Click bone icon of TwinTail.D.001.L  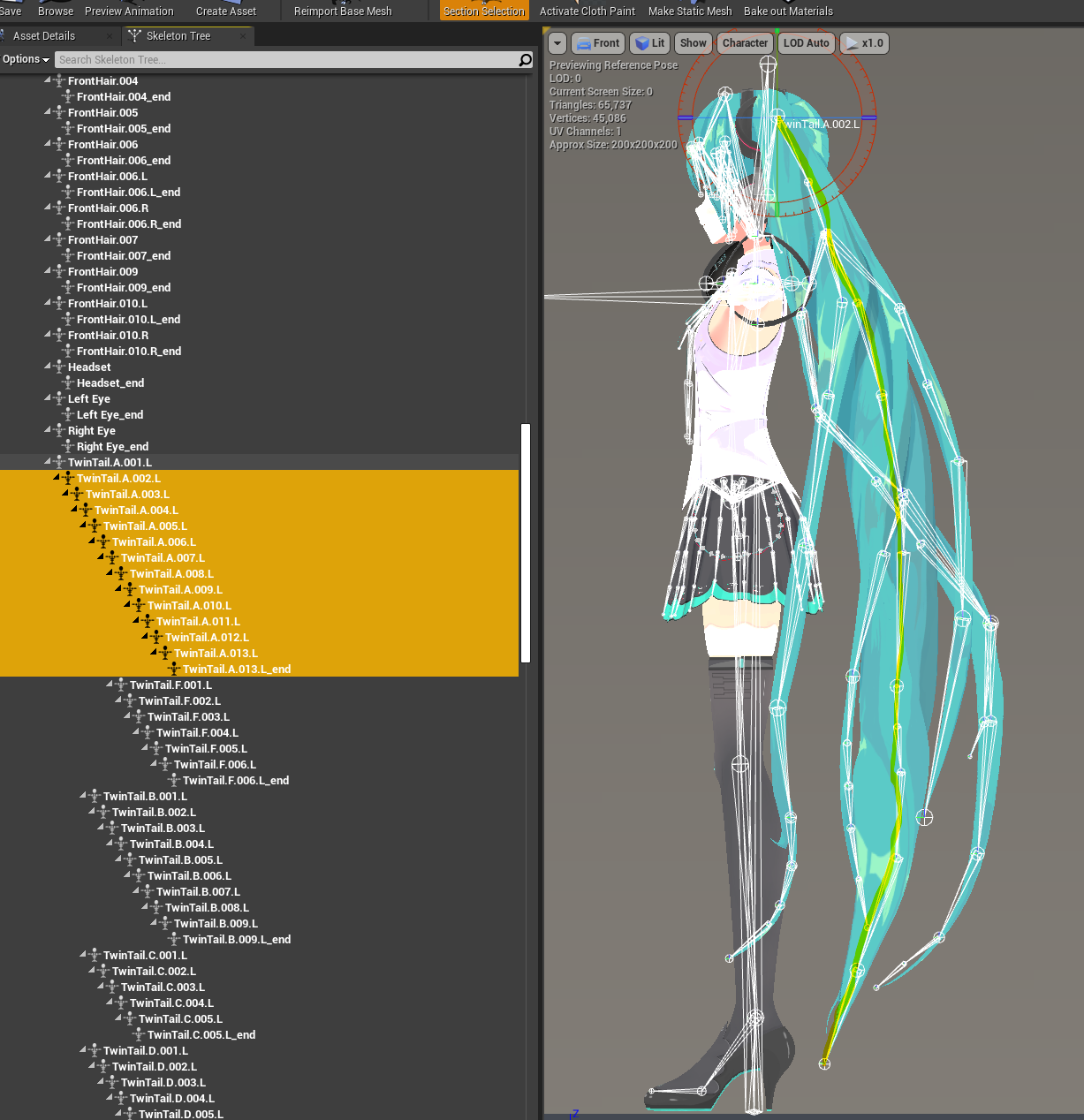pyautogui.click(x=95, y=1050)
